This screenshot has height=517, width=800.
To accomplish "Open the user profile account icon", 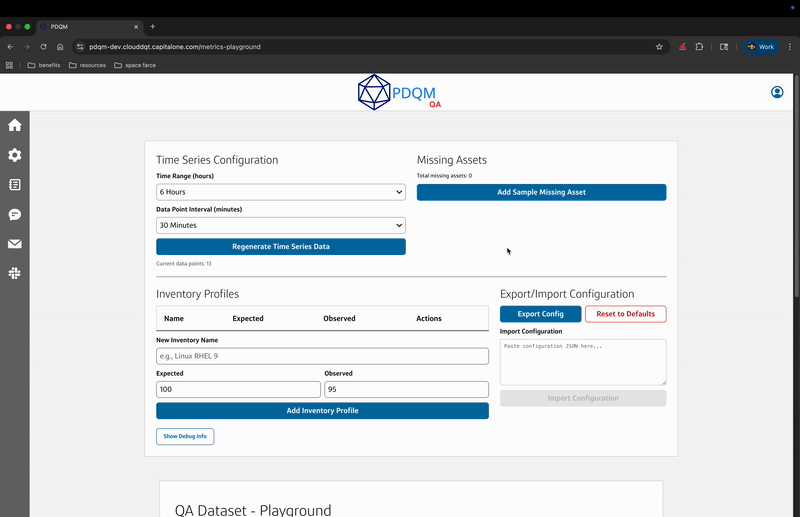I will [x=777, y=92].
